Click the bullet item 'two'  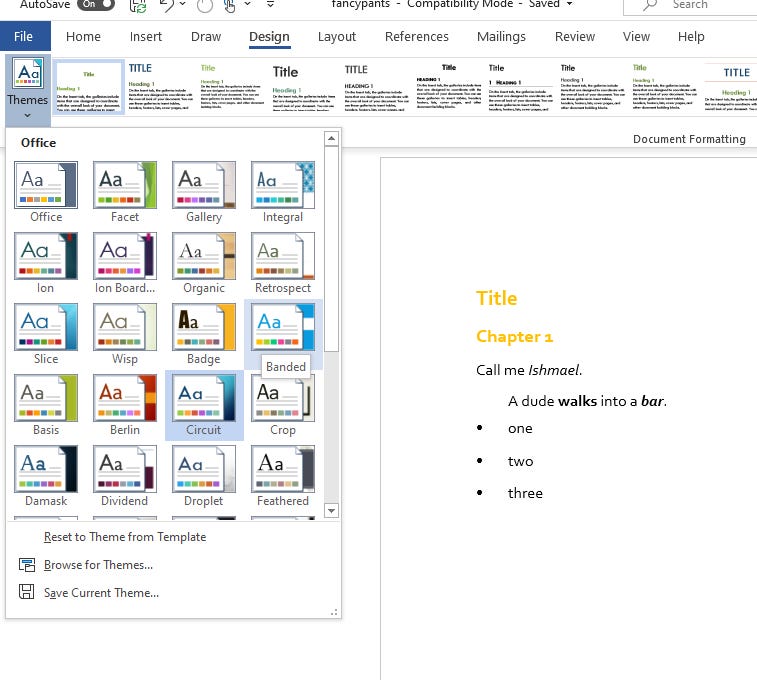520,461
